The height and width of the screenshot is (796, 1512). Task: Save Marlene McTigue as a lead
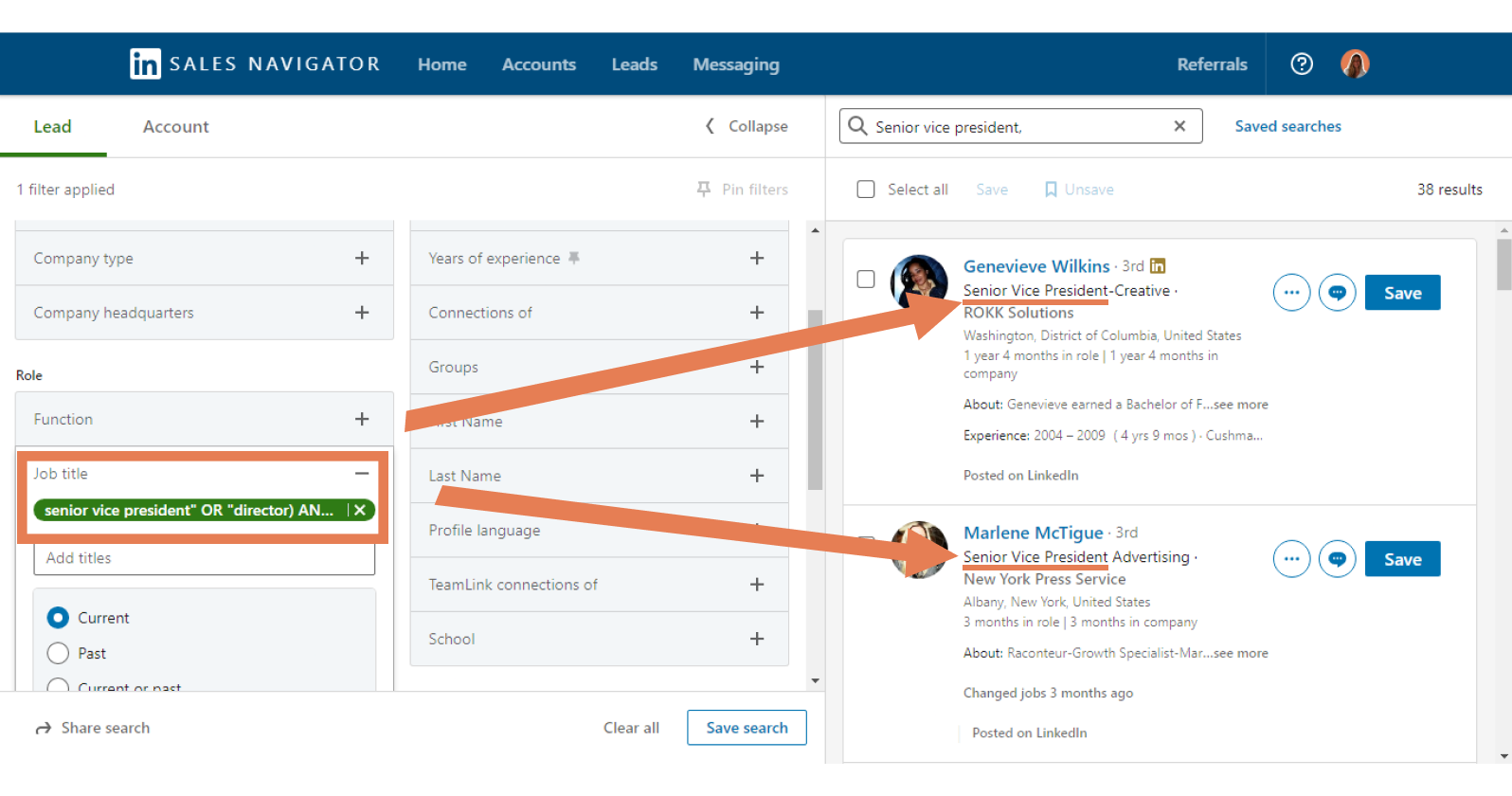click(1402, 559)
